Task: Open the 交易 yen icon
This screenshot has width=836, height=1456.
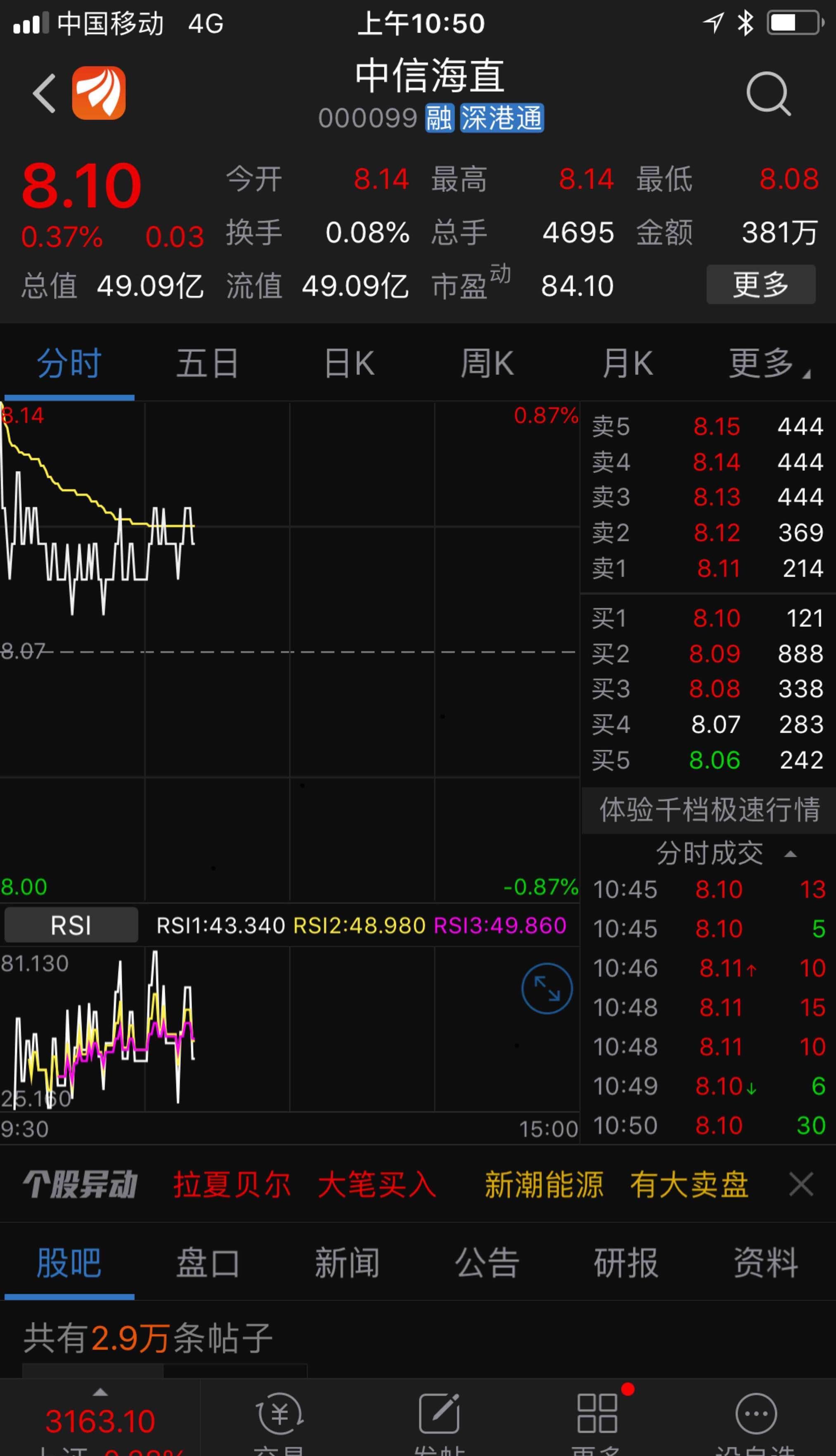Action: 279,1413
